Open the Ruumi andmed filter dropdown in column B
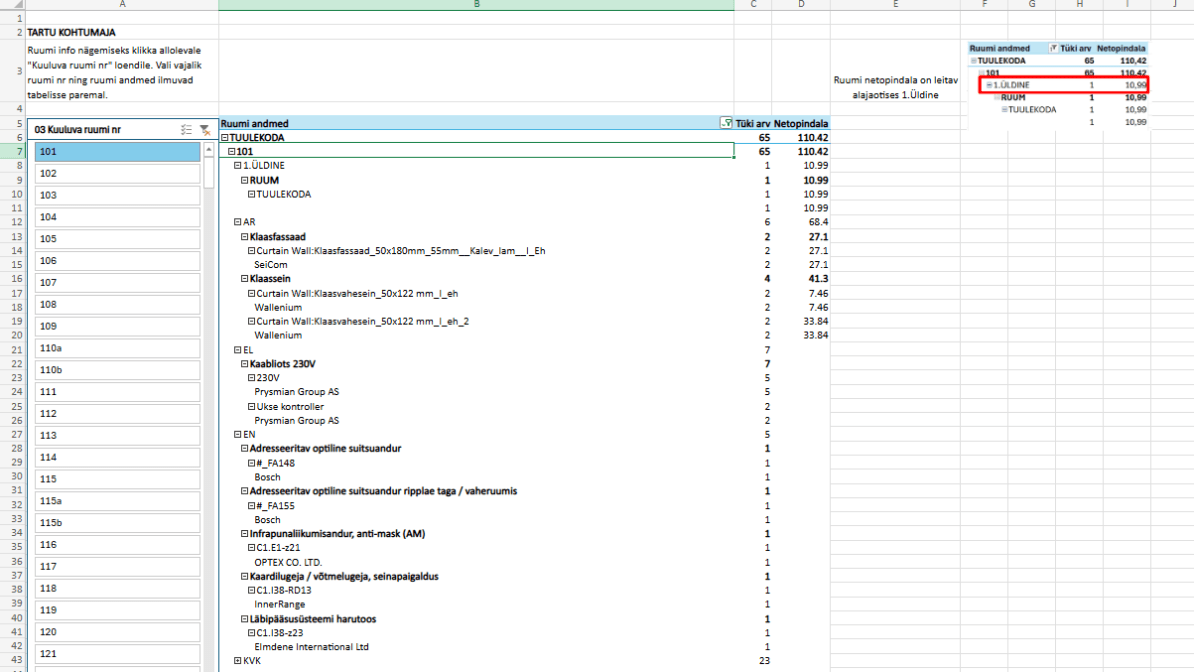Image resolution: width=1194 pixels, height=672 pixels. (726, 124)
